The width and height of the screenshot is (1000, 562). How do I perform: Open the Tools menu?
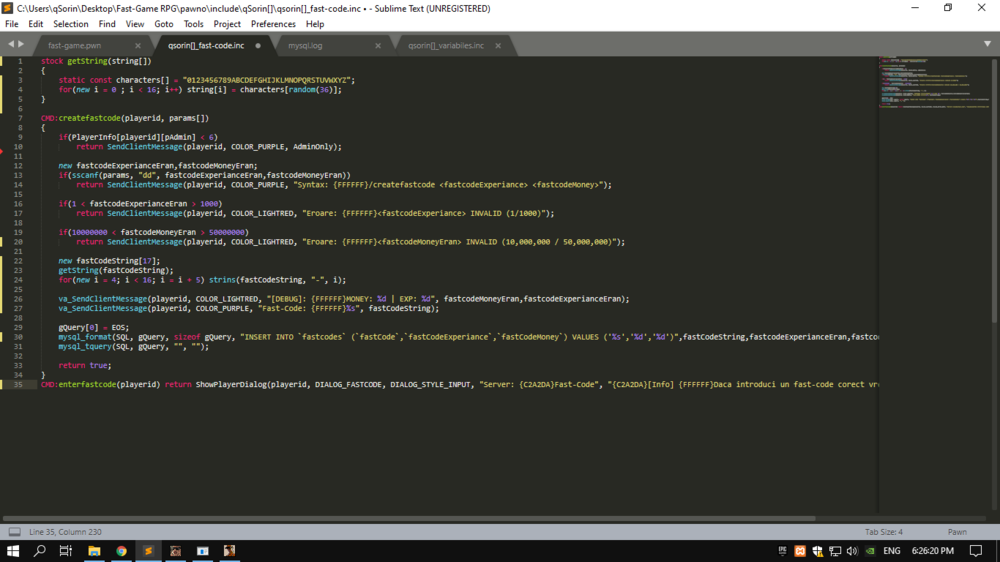point(193,24)
